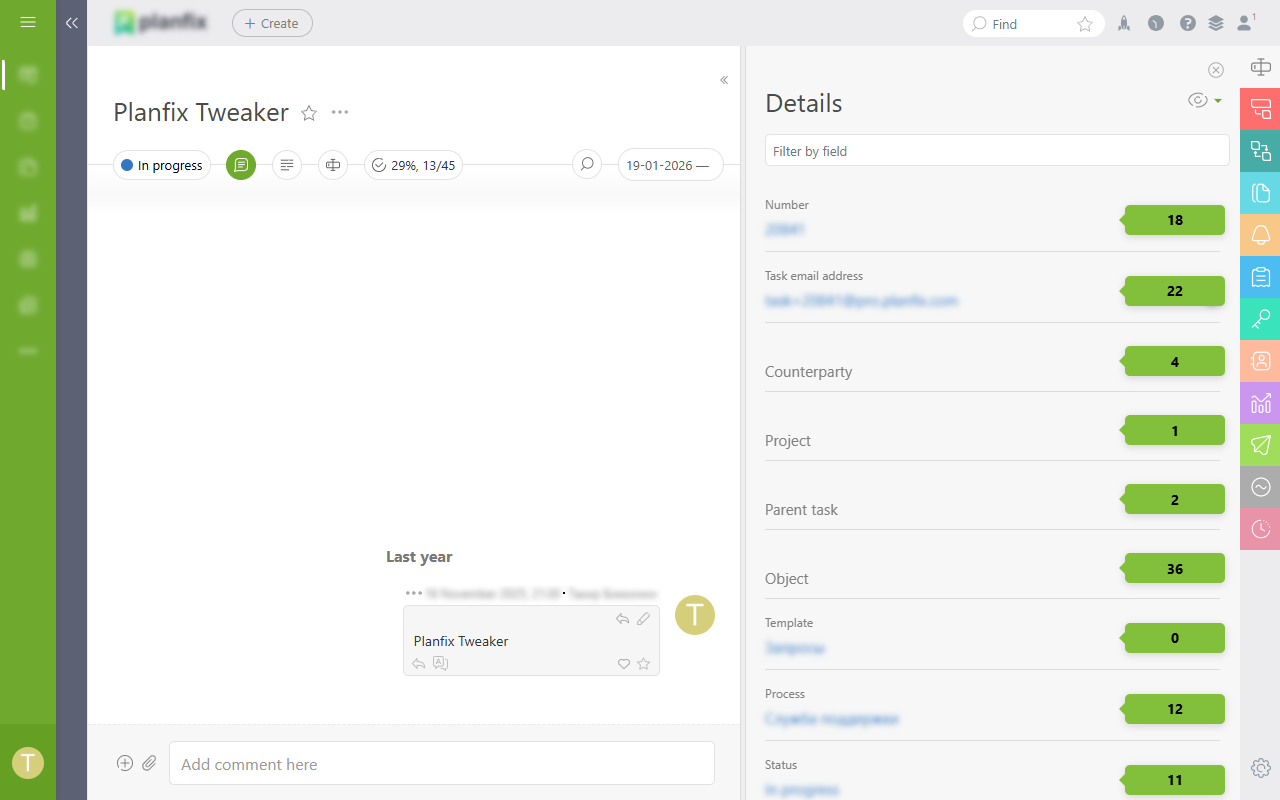Click the green badge labeled 1

[1172, 430]
